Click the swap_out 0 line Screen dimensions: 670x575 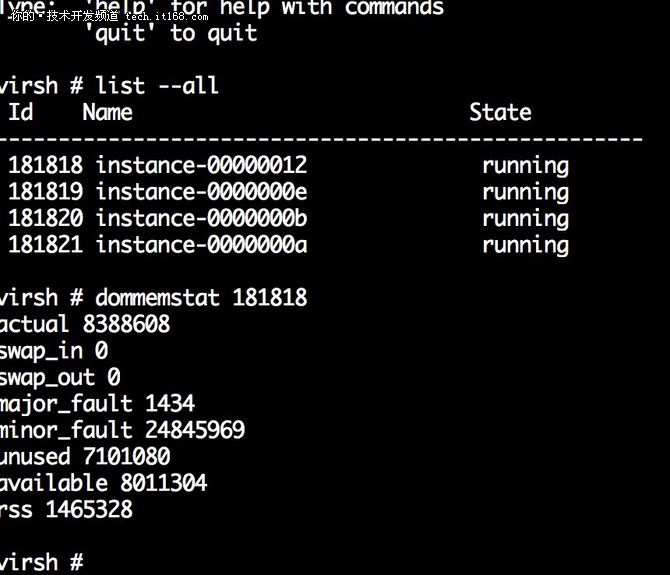[60, 378]
